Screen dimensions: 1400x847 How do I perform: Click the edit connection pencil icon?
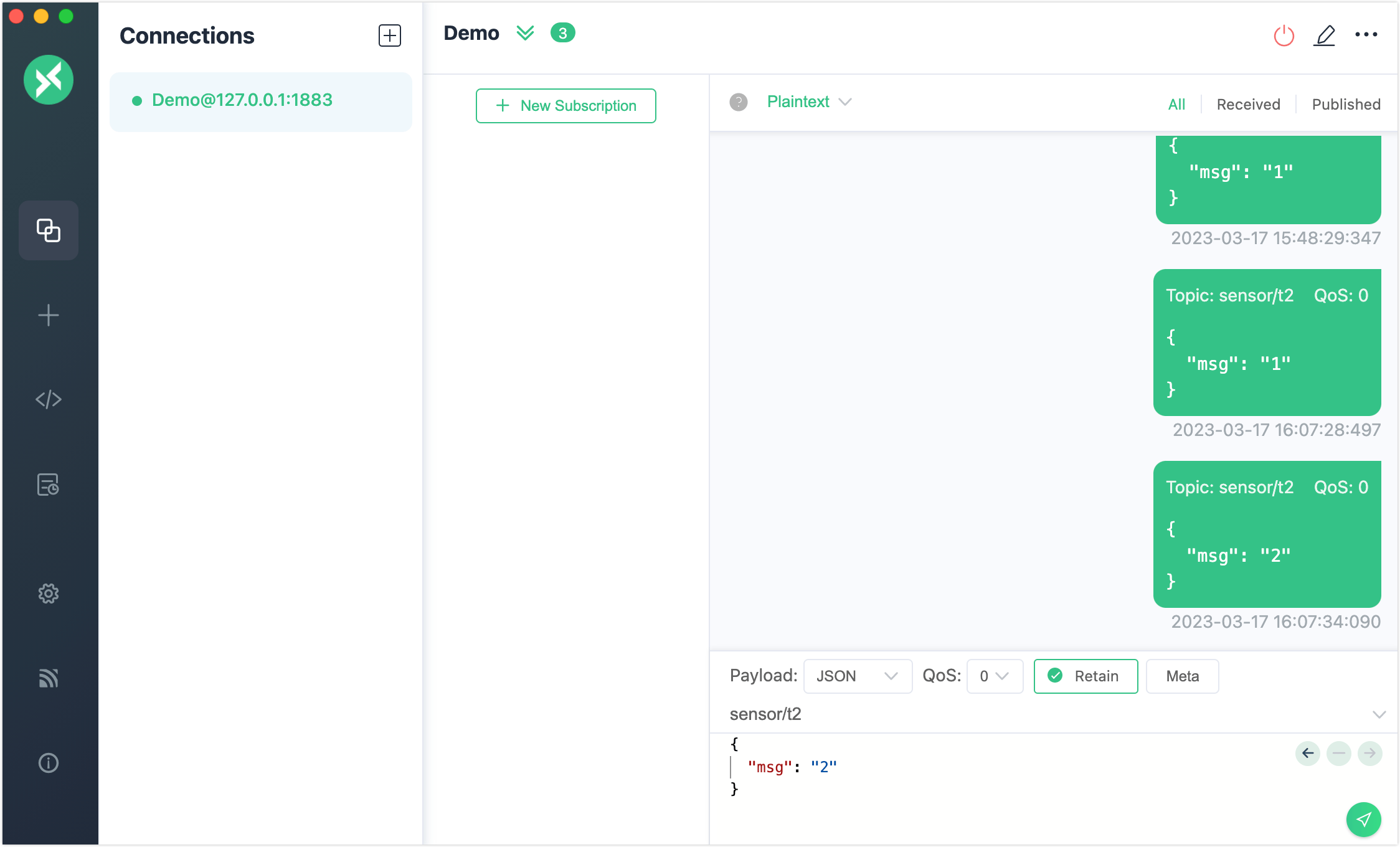1324,35
